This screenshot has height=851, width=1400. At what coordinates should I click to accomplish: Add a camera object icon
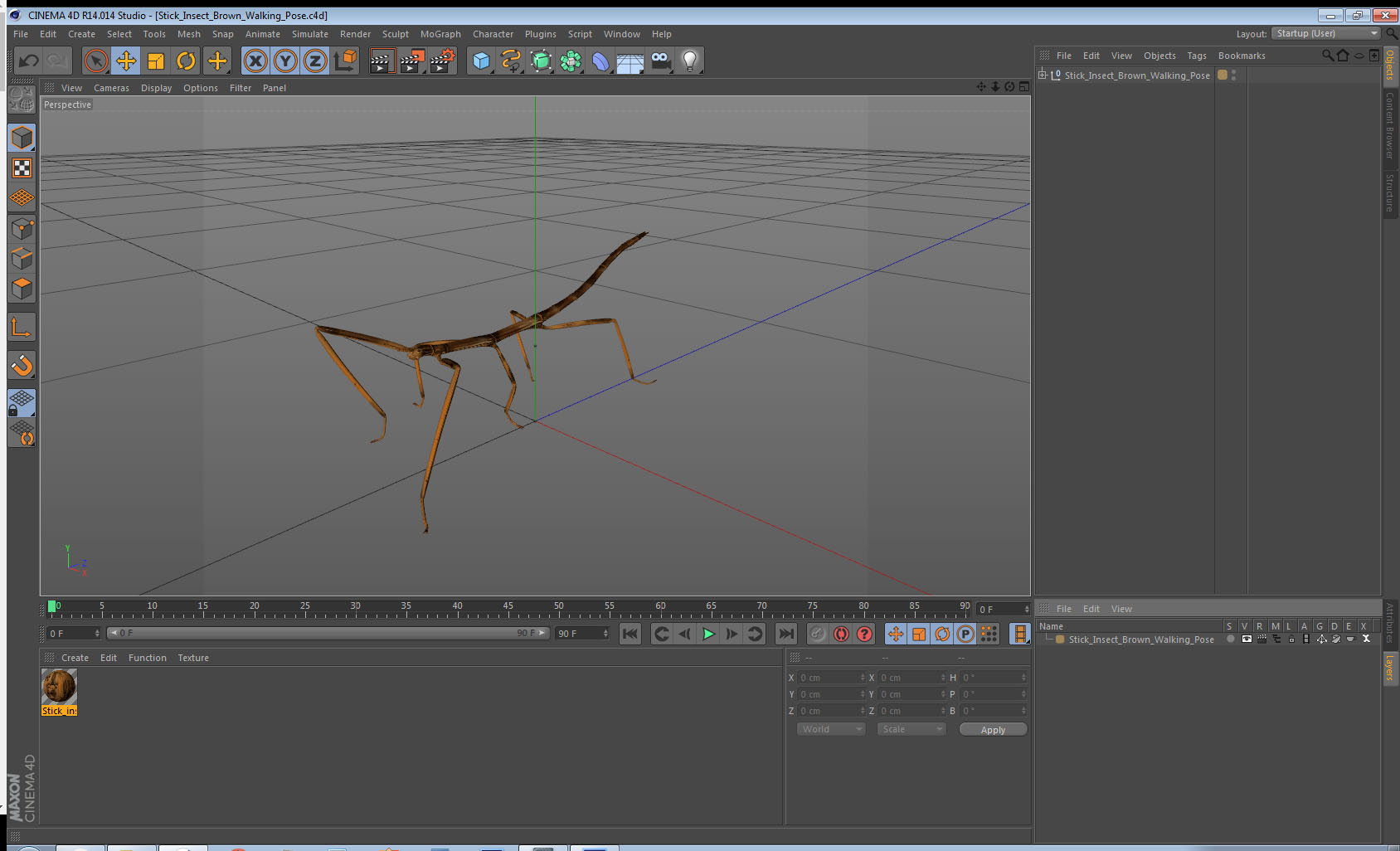click(660, 61)
